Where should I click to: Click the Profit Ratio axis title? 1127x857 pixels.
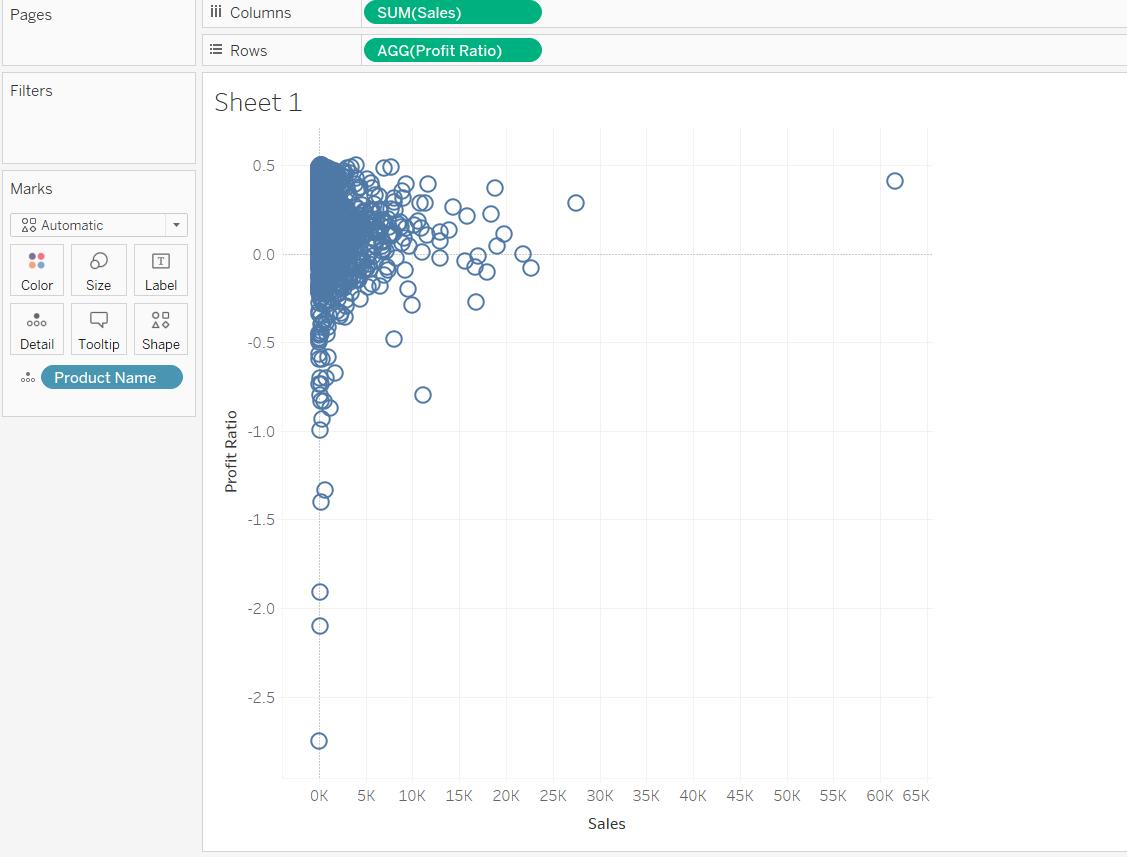tap(231, 451)
